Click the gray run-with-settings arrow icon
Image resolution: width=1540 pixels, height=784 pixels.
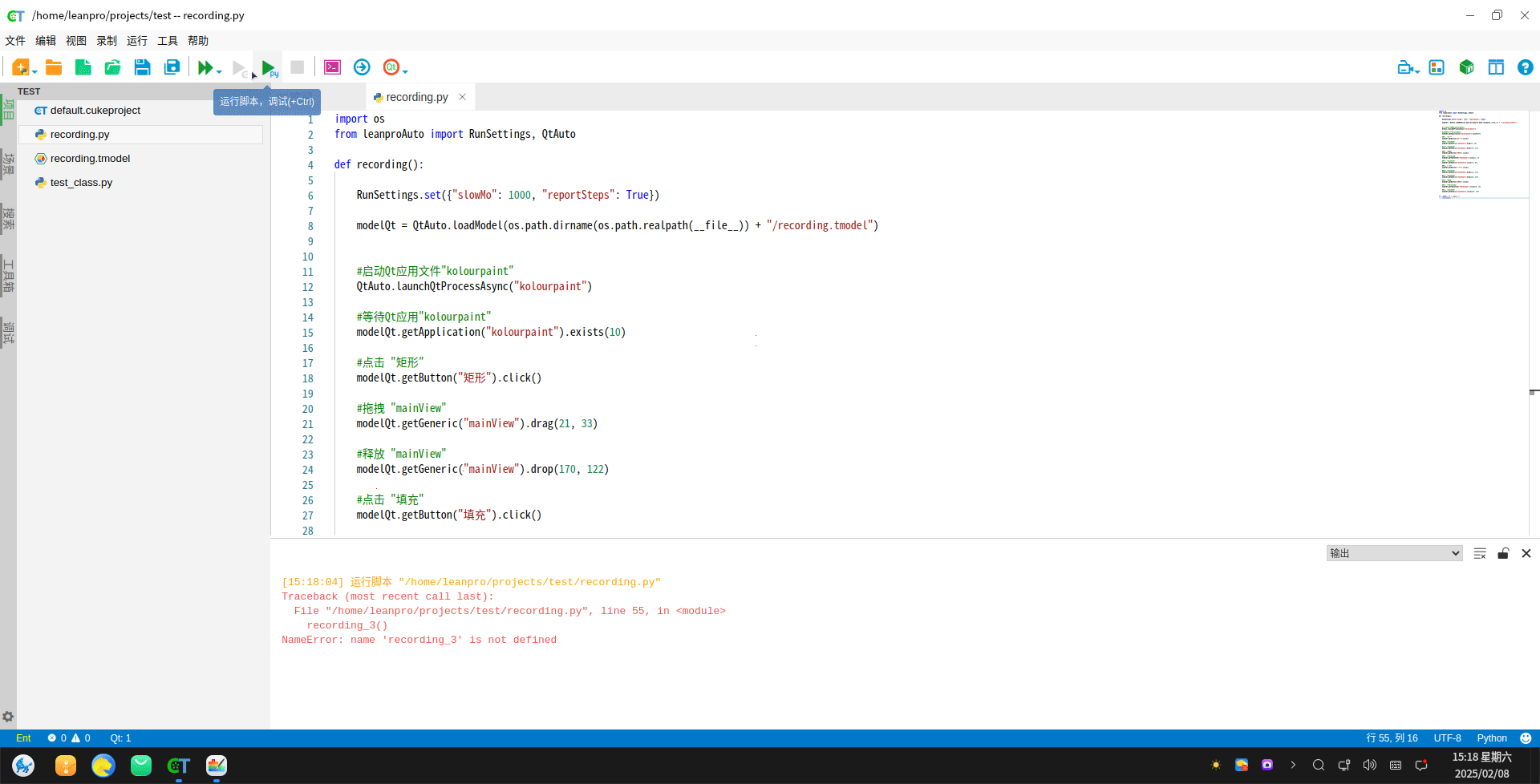[239, 68]
